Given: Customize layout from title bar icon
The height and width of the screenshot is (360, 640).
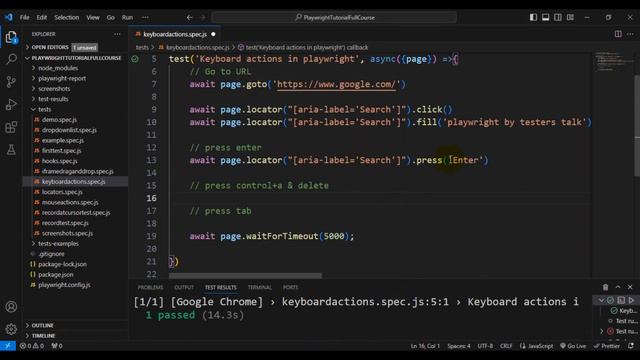Looking at the screenshot, I should (570, 17).
